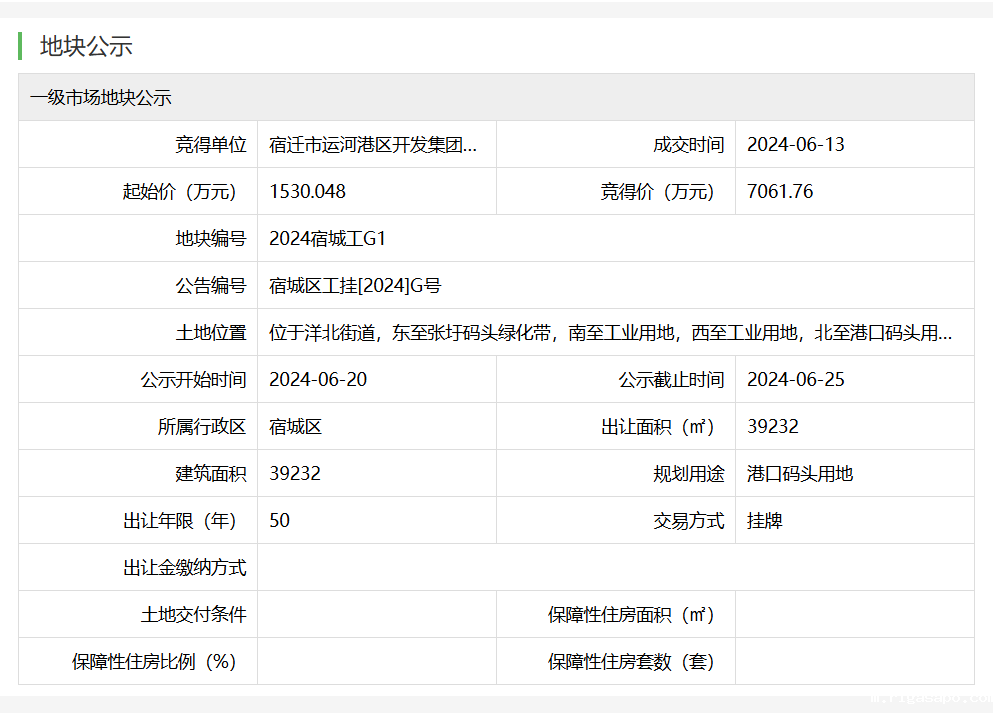Viewport: 993px width, 714px height.
Task: Click announcement number 宿城区工挂[2024]G号
Action: click(x=355, y=286)
